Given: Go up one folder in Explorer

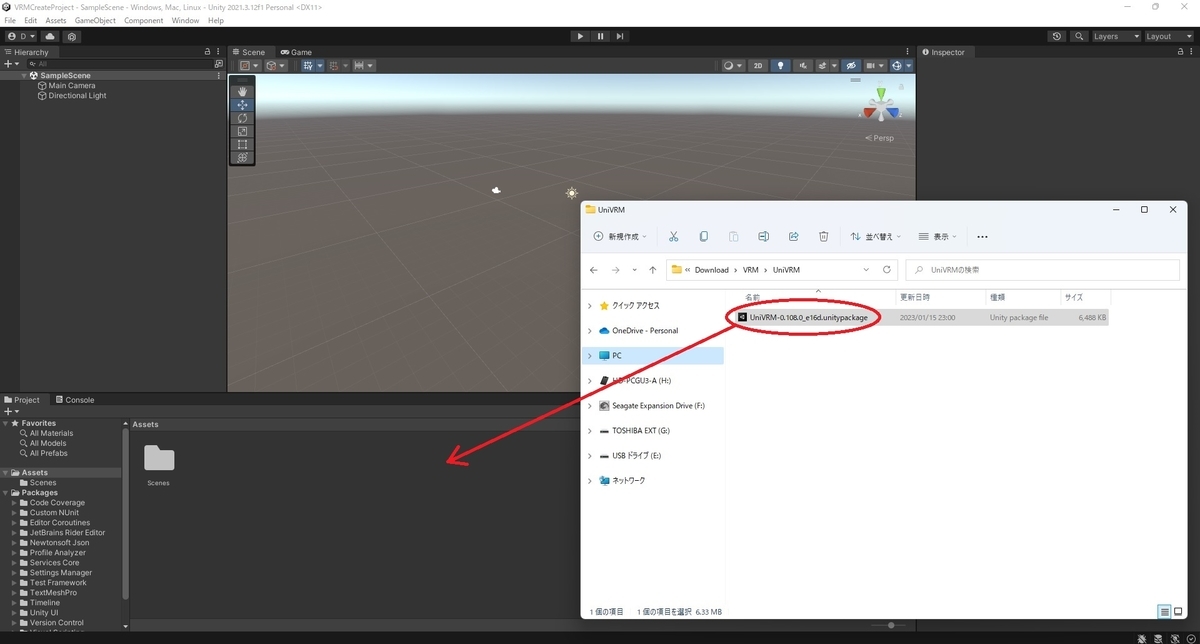Looking at the screenshot, I should [652, 270].
